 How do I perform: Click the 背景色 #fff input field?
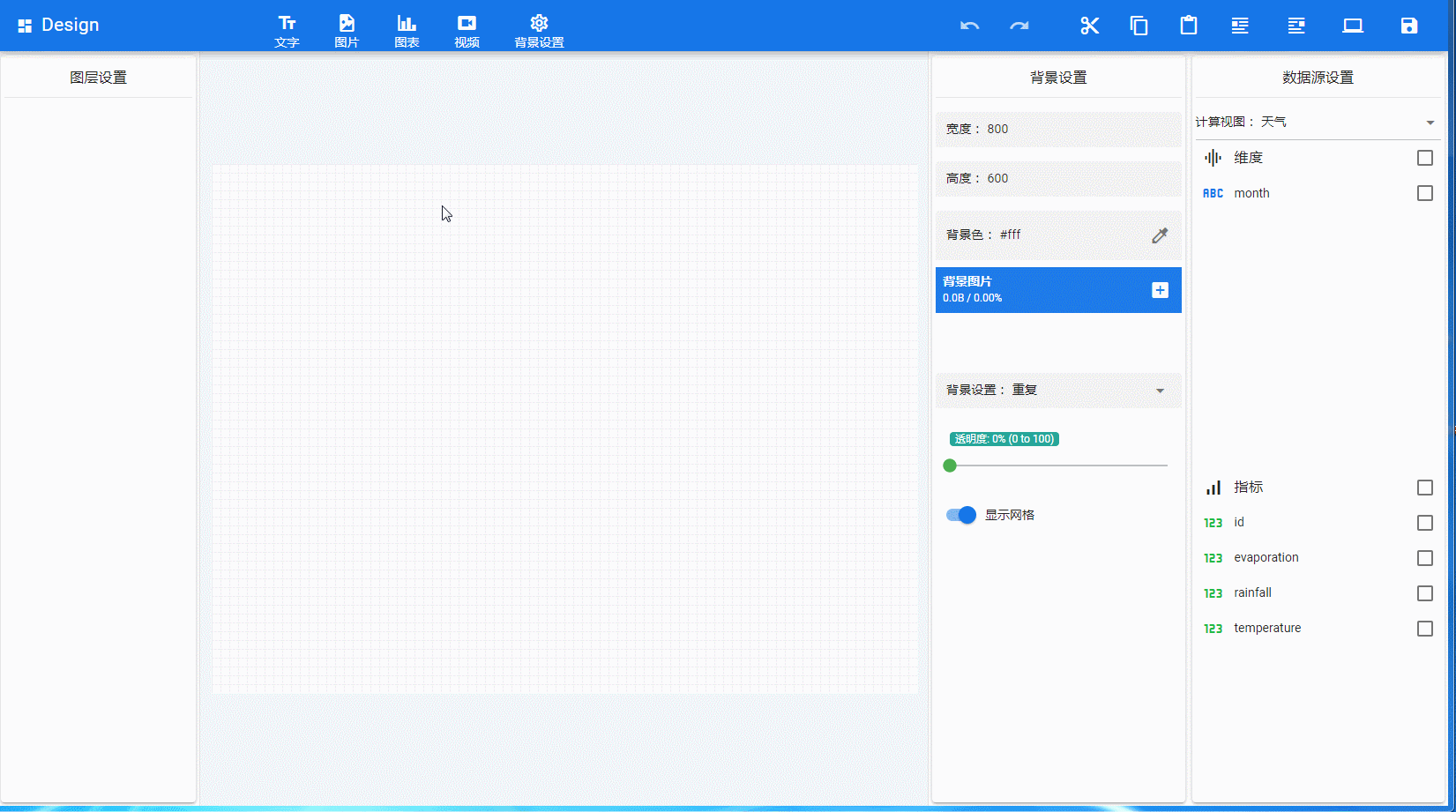[1058, 235]
